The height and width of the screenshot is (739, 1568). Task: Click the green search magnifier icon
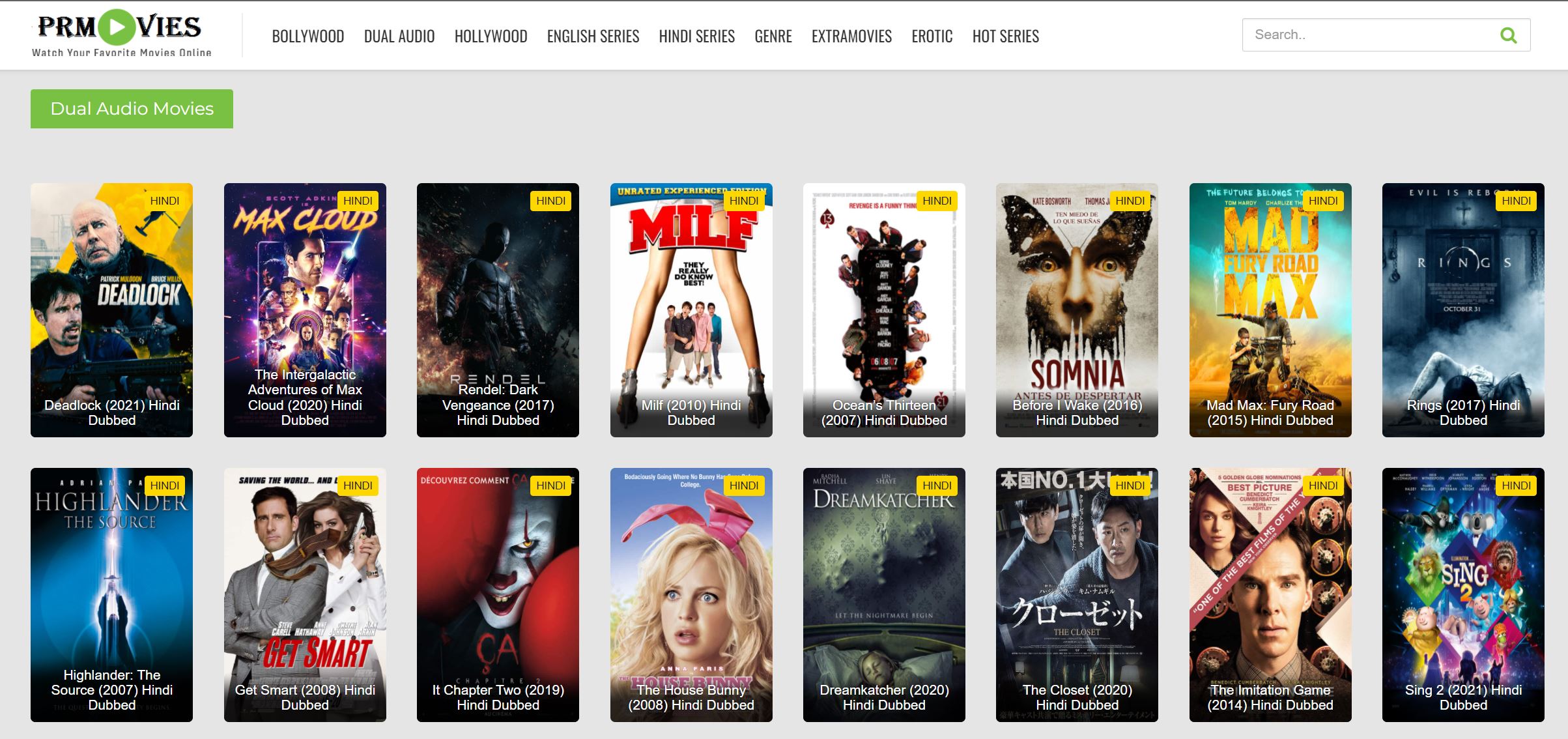(x=1508, y=35)
